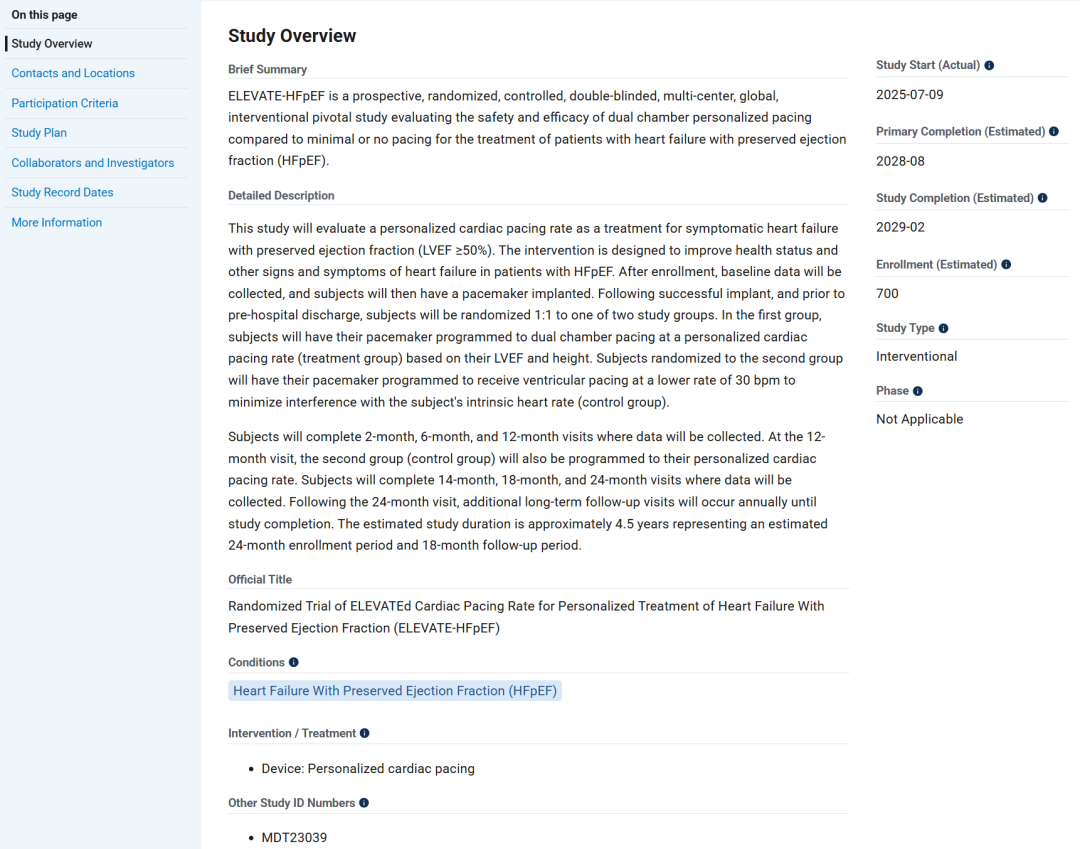Click info icon beside Study Completion (Estimated)
1080x849 pixels.
click(1043, 198)
